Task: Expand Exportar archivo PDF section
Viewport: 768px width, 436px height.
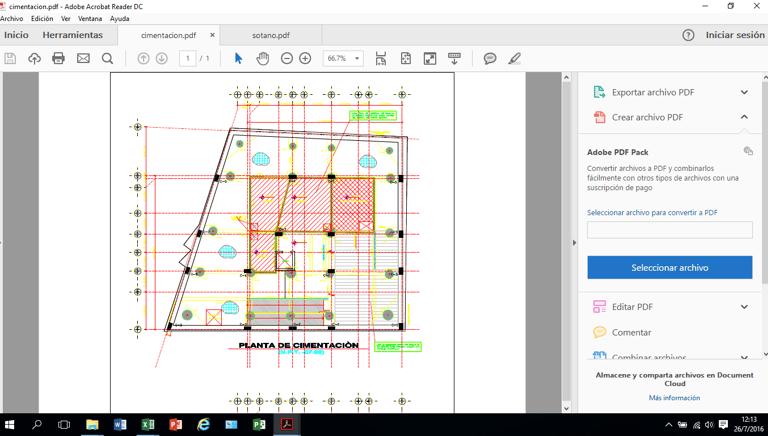Action: coord(744,92)
